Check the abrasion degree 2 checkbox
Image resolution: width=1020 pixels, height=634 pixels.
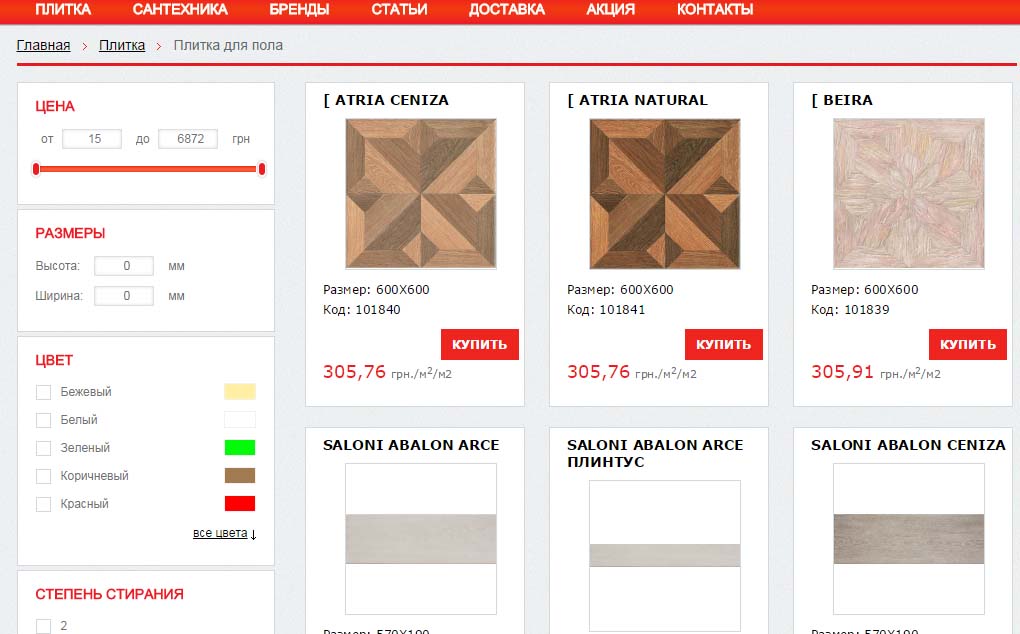coord(44,626)
